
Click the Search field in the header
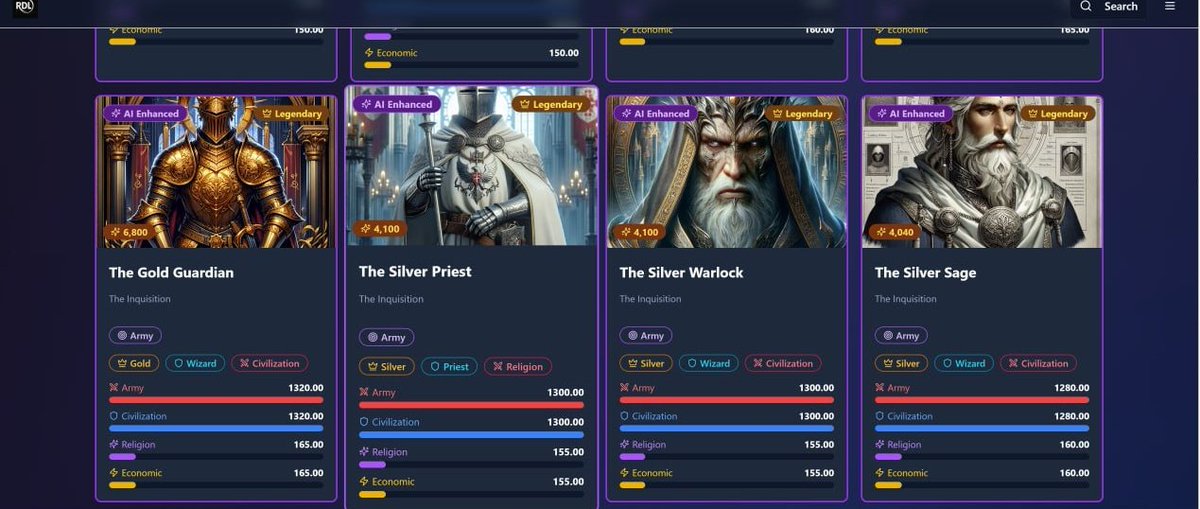click(1108, 6)
